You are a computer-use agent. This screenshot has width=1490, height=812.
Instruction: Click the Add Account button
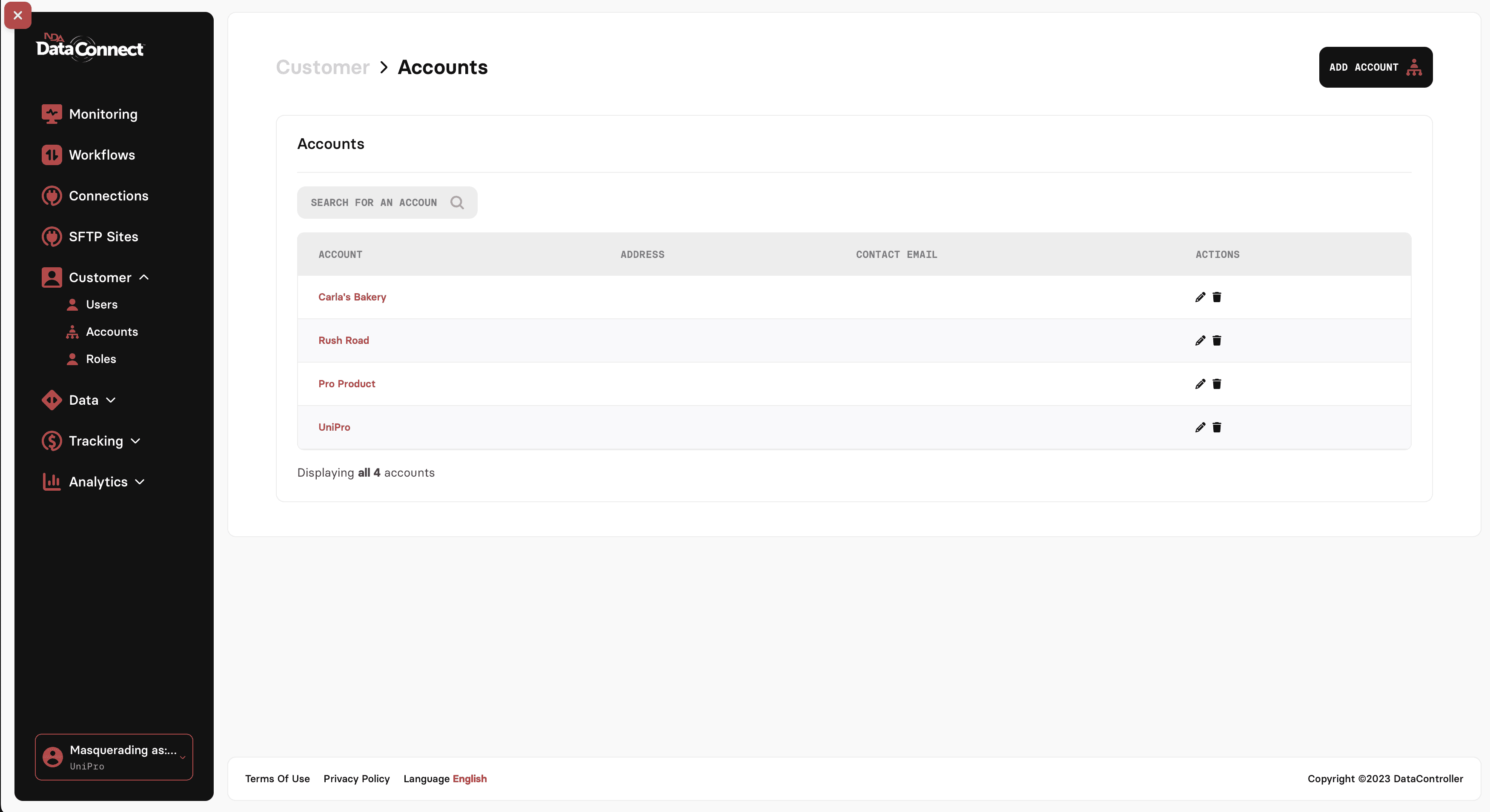[1375, 67]
